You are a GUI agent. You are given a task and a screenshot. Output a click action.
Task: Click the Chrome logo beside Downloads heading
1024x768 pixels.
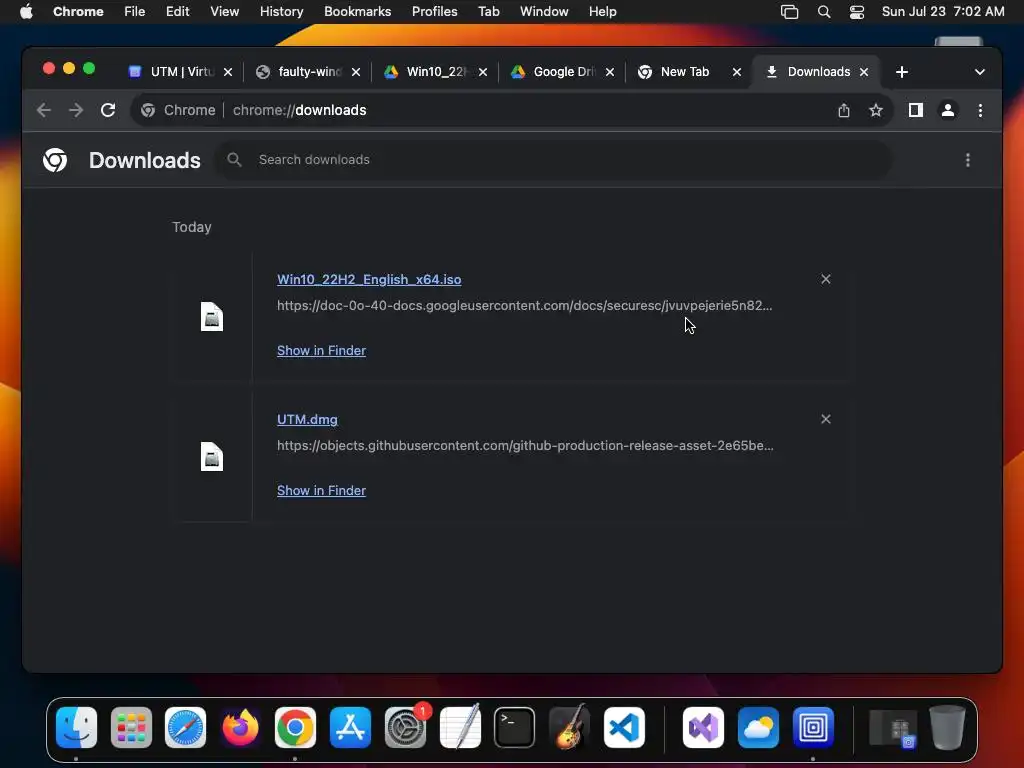[55, 160]
